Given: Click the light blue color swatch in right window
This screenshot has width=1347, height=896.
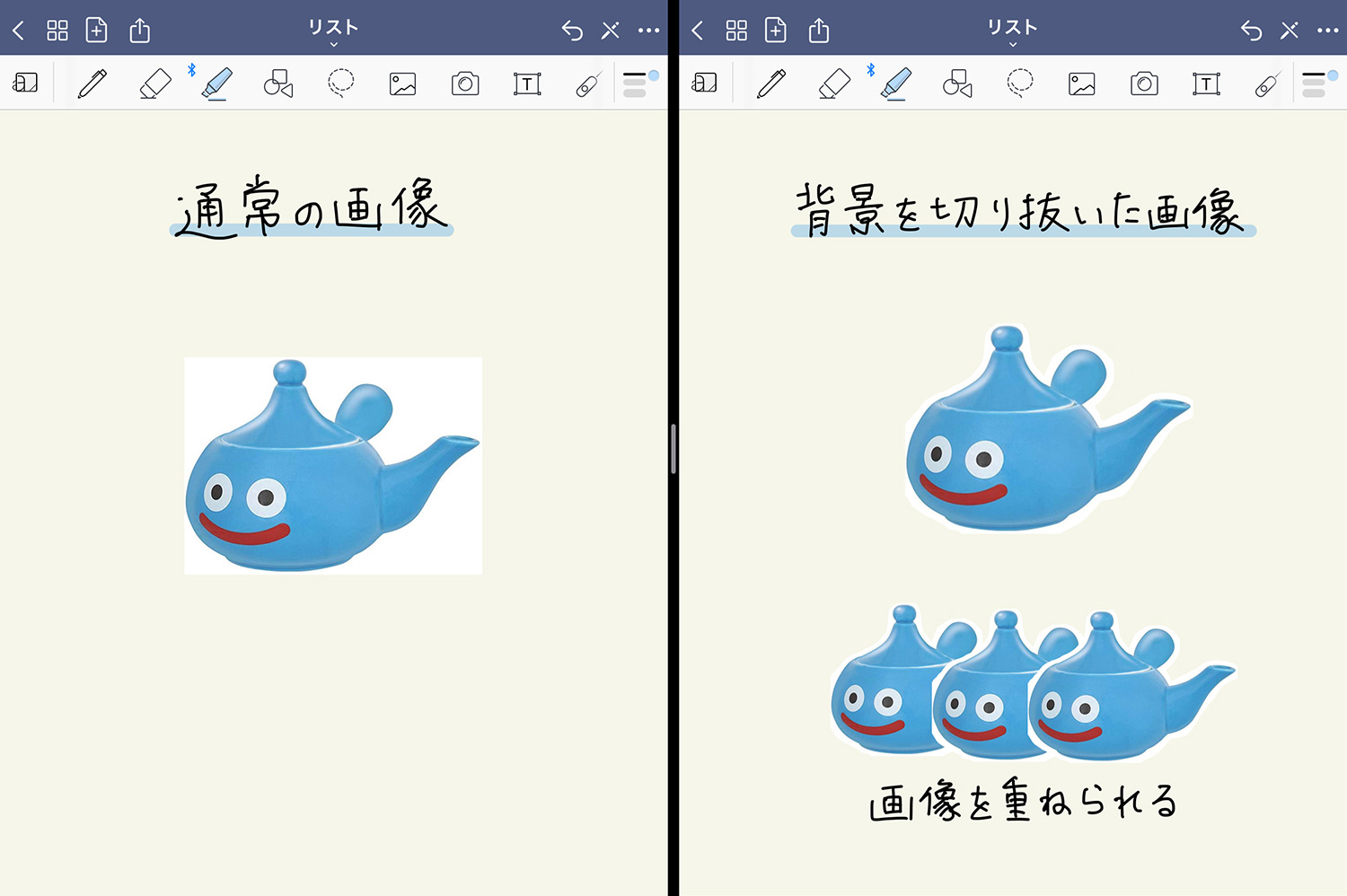Looking at the screenshot, I should pyautogui.click(x=1333, y=75).
